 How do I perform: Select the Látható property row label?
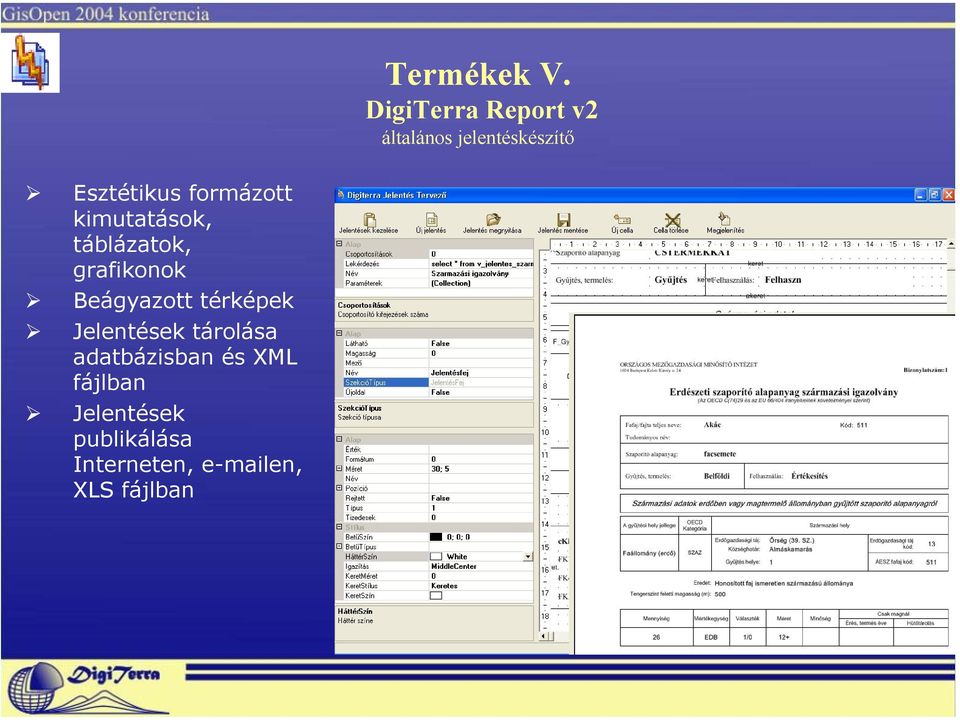[x=356, y=343]
